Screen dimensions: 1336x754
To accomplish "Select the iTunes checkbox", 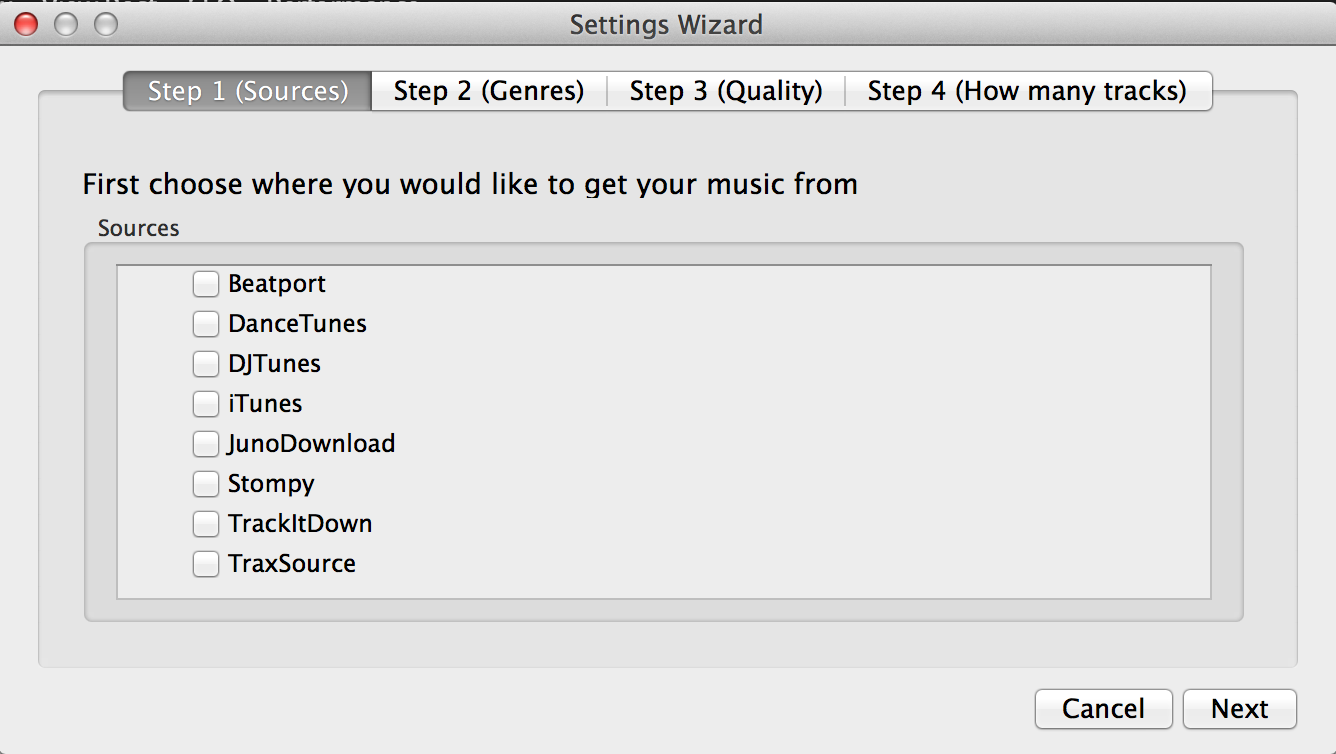I will (x=206, y=404).
